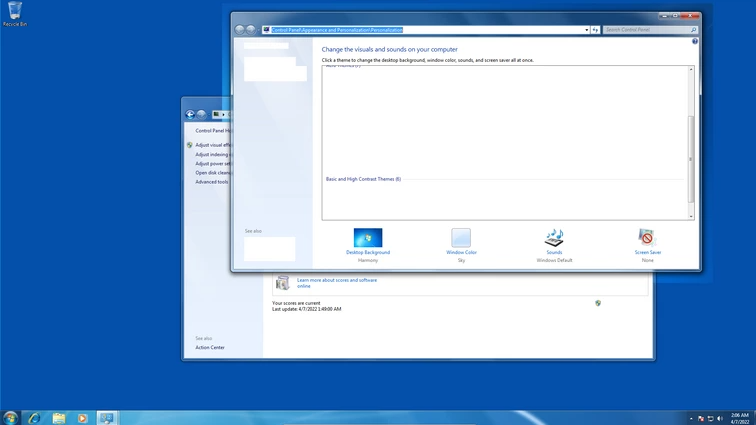Screen dimensions: 756x425
Task: Click the Desktop Background icon
Action: click(x=368, y=237)
